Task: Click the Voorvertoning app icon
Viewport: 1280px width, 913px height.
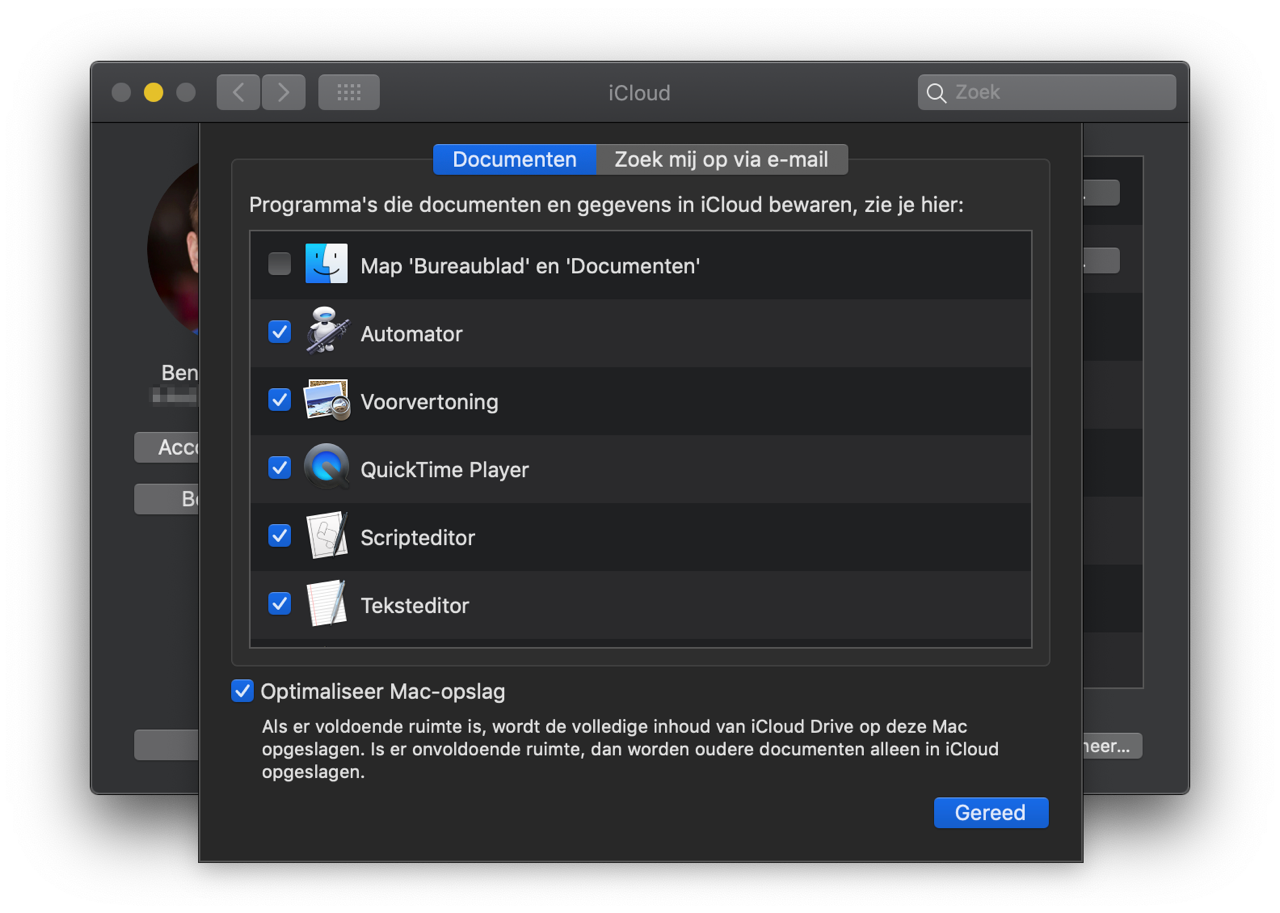Action: (x=326, y=400)
